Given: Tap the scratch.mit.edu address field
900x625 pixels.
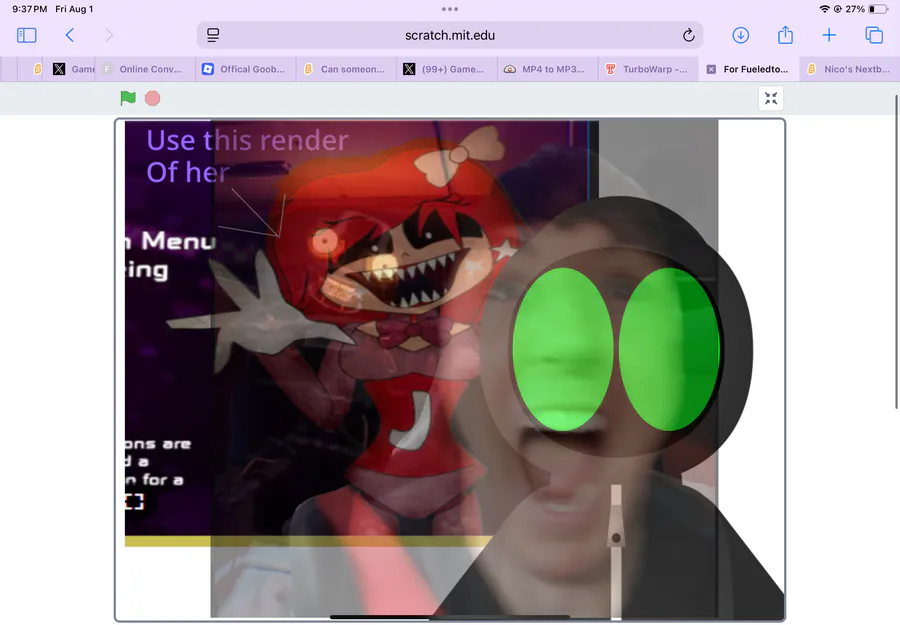Looking at the screenshot, I should [x=449, y=36].
